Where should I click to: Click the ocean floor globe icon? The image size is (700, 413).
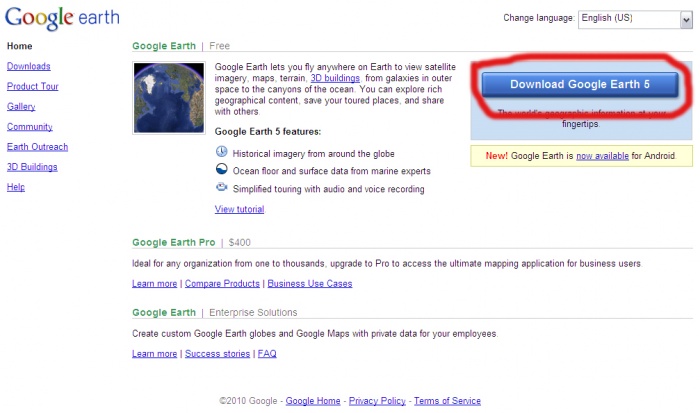point(221,169)
